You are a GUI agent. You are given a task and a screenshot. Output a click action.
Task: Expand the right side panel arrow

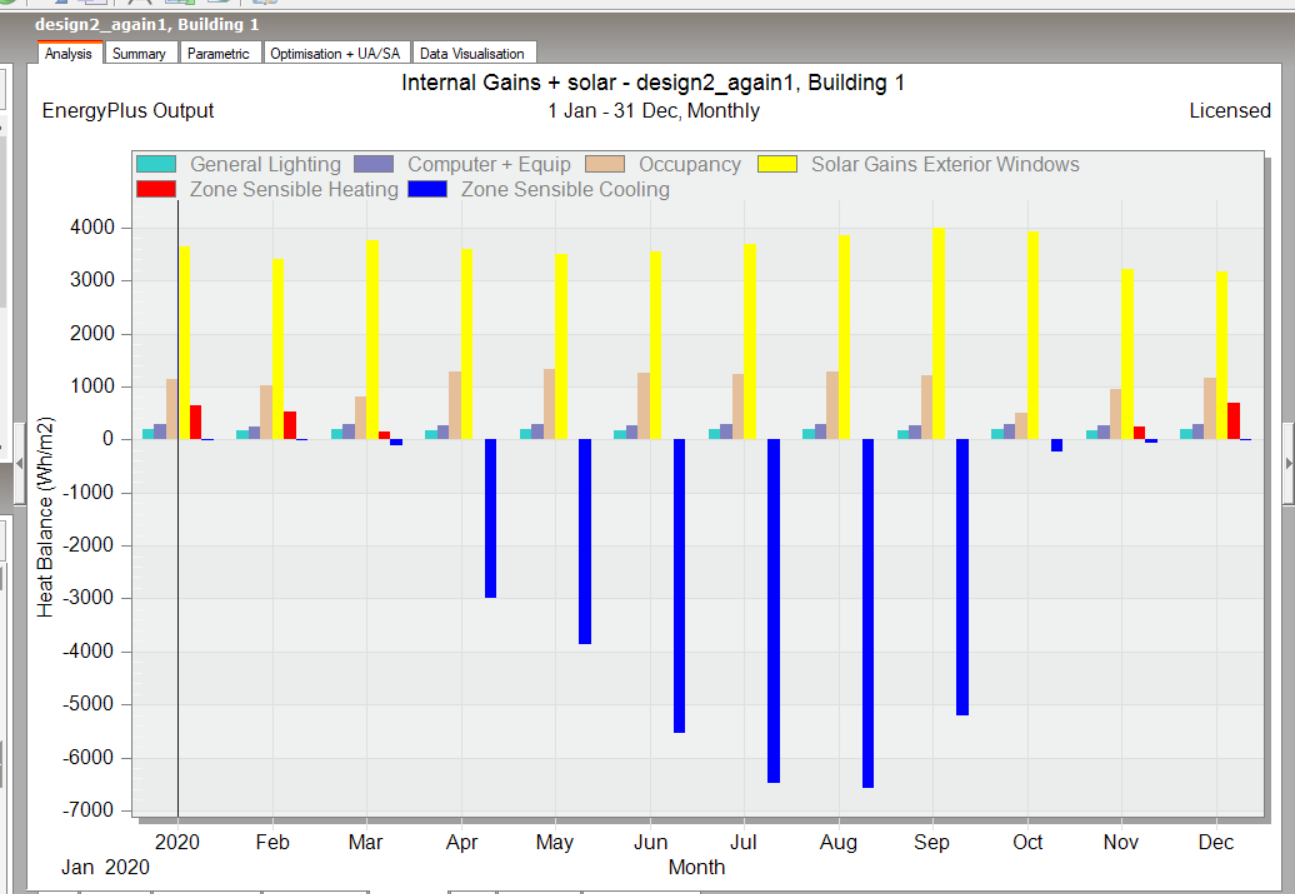(x=1289, y=463)
